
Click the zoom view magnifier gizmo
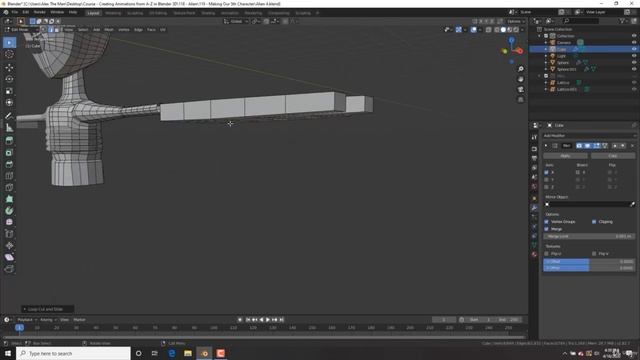520,69
